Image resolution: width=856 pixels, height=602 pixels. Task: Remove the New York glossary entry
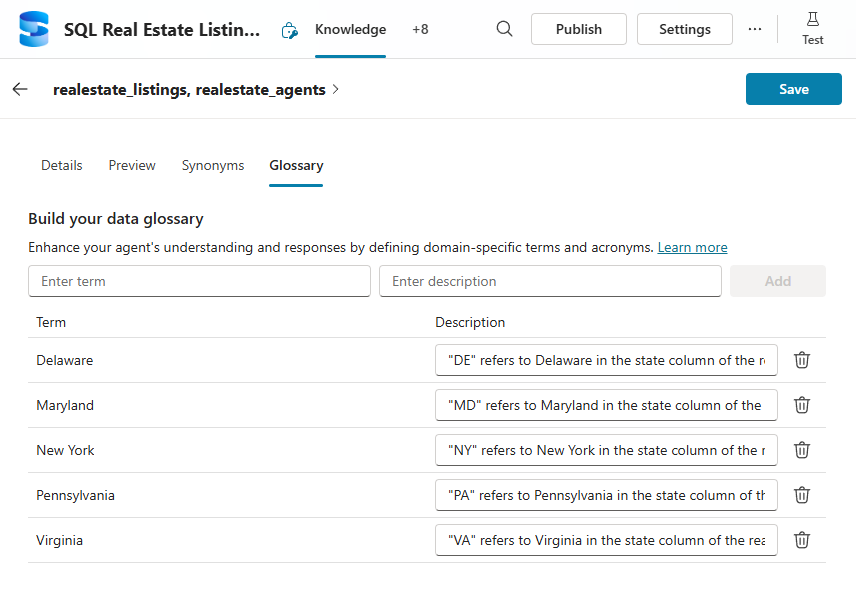pos(801,450)
